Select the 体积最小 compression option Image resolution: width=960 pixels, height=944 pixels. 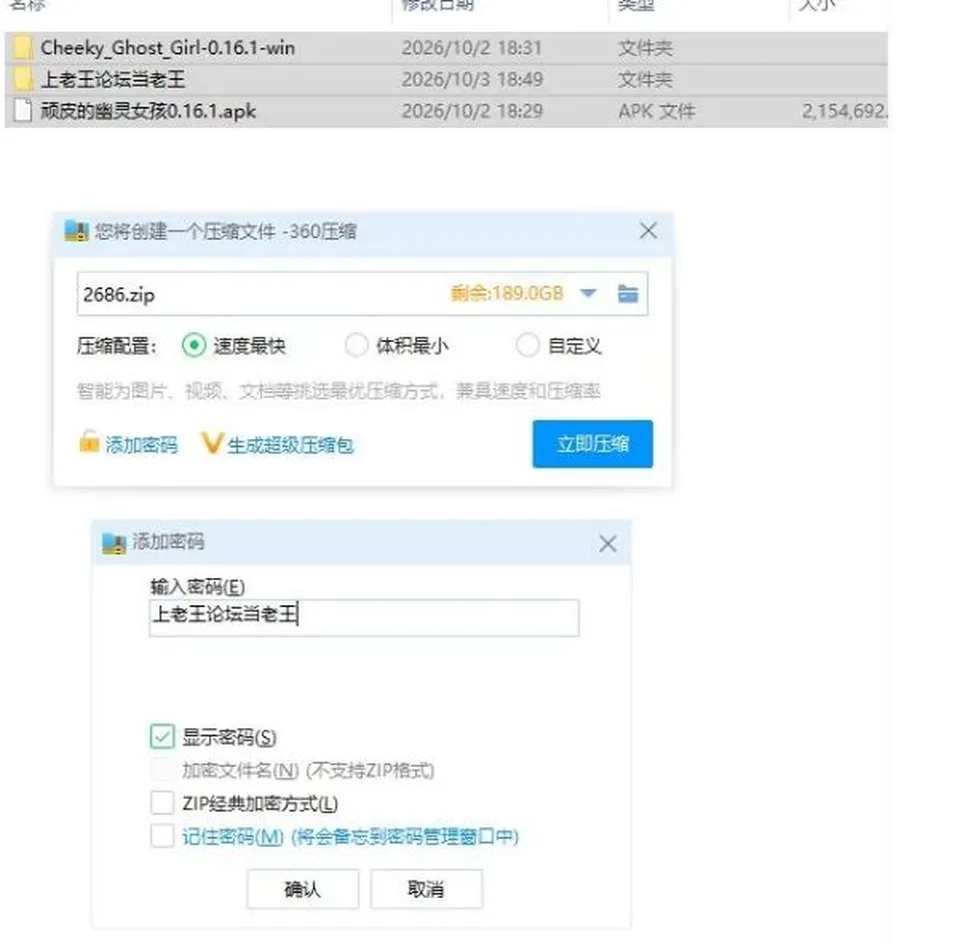click(356, 345)
